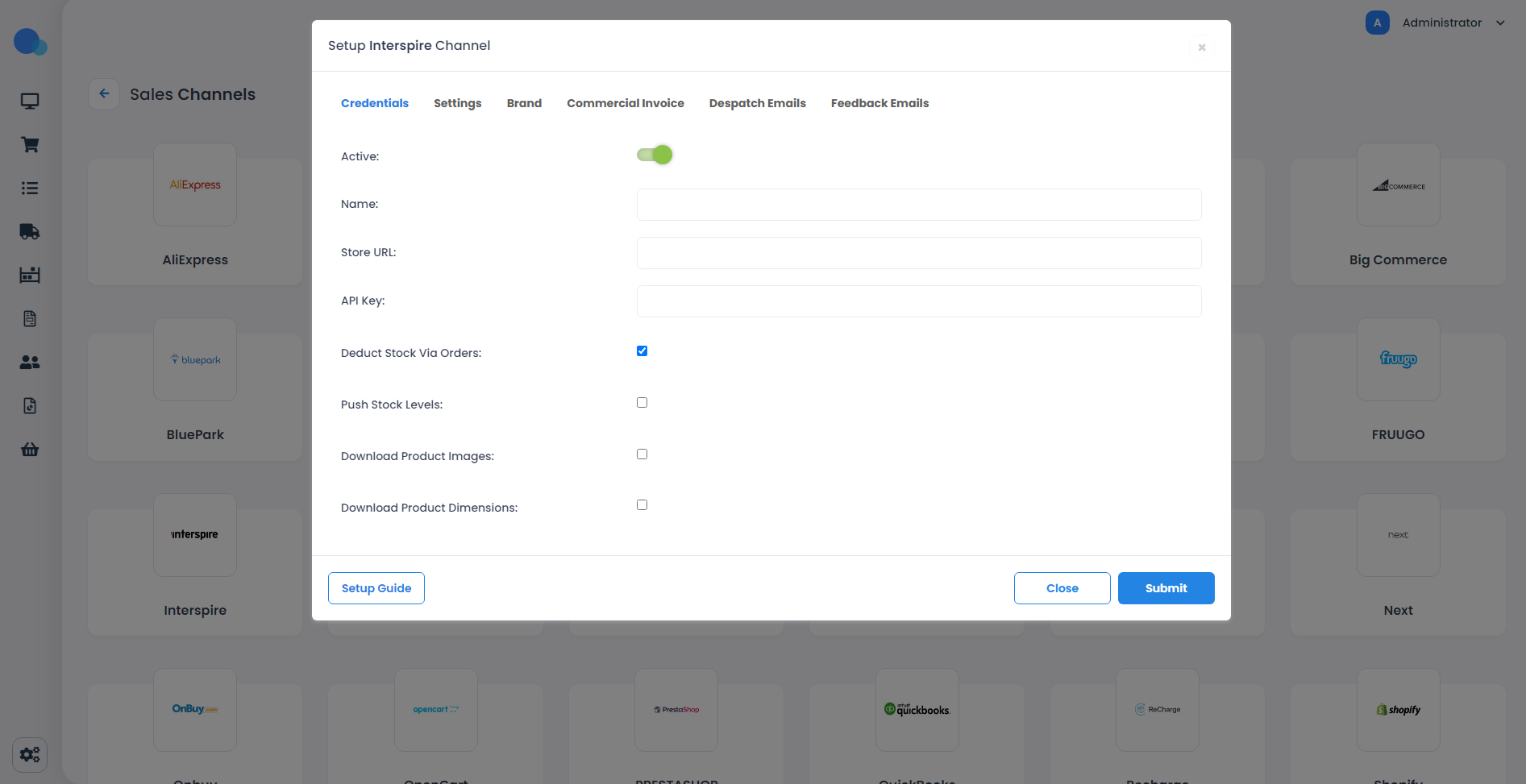Open the shopping cart sidebar icon
This screenshot has height=784, width=1526.
pyautogui.click(x=30, y=145)
